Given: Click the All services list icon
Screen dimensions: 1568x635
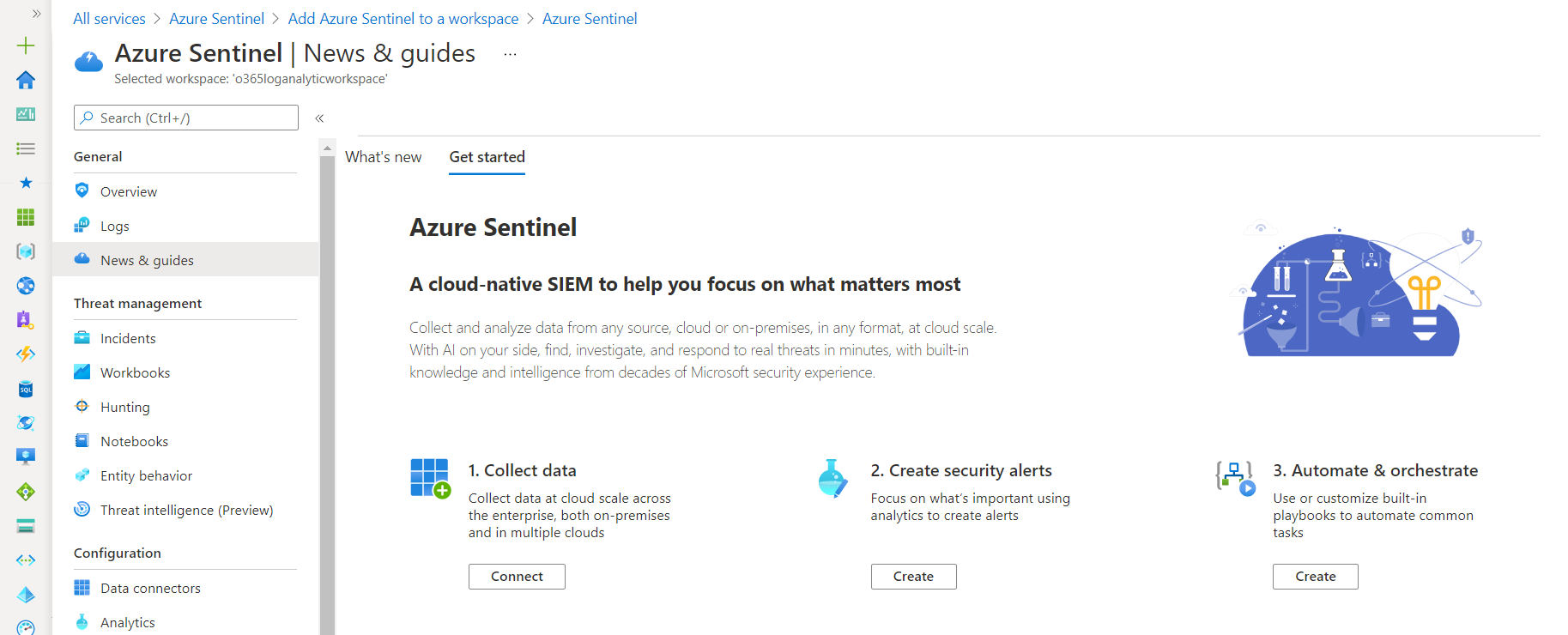Looking at the screenshot, I should coord(26,148).
